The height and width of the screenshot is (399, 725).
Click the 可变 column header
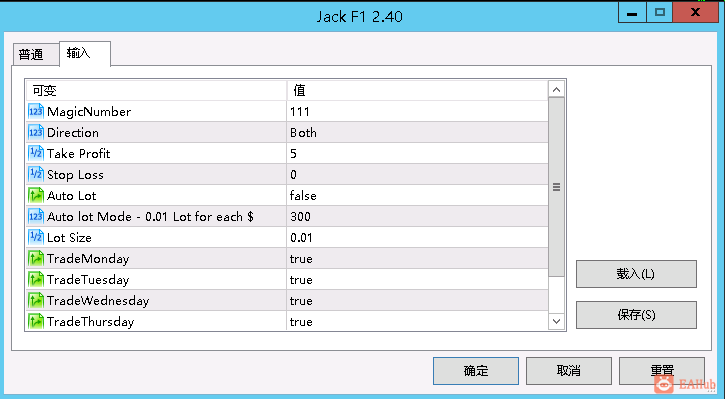(x=156, y=90)
